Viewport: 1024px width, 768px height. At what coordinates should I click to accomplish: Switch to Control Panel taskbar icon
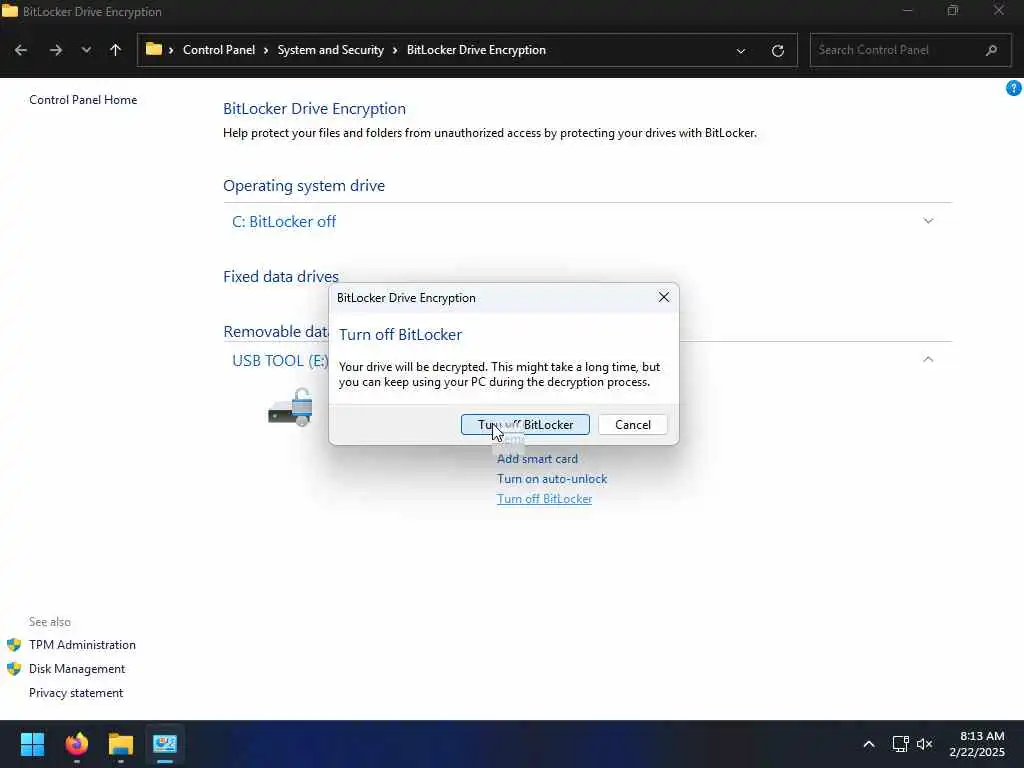(165, 744)
